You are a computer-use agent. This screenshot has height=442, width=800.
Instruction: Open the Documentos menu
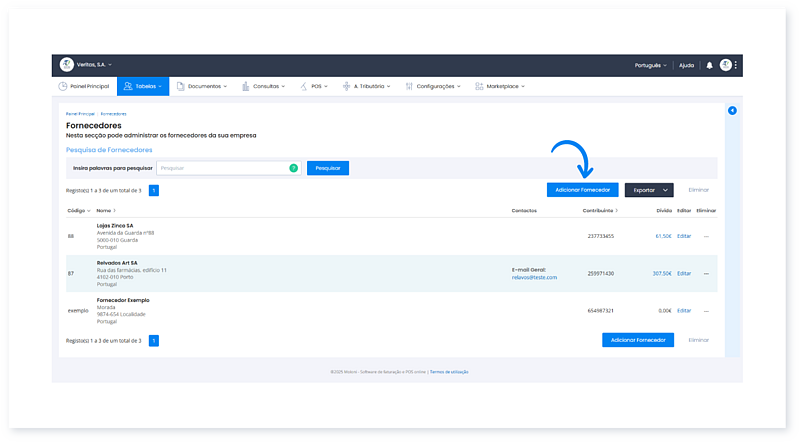pos(201,87)
